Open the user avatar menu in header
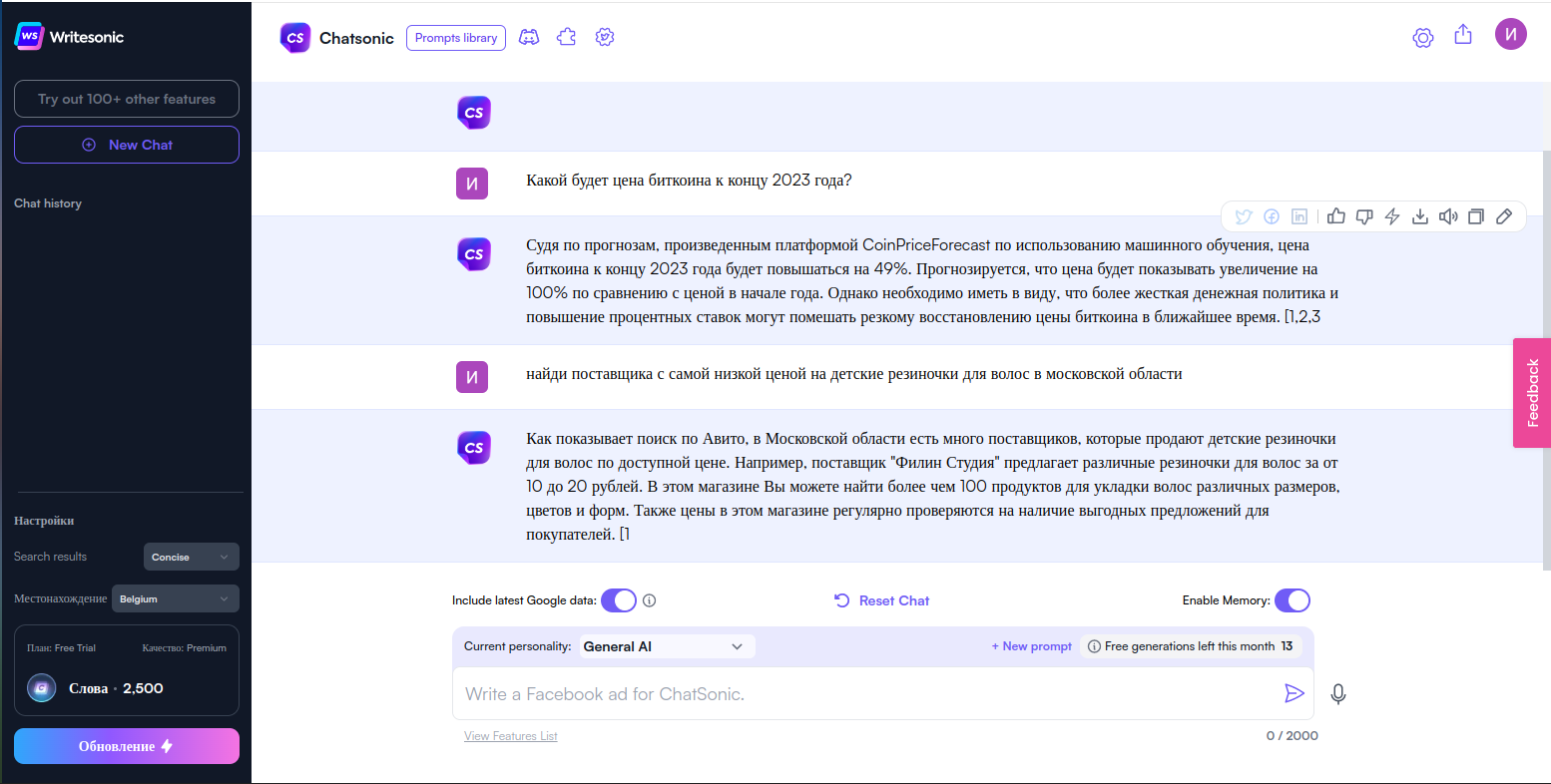The image size is (1551, 784). point(1511,34)
